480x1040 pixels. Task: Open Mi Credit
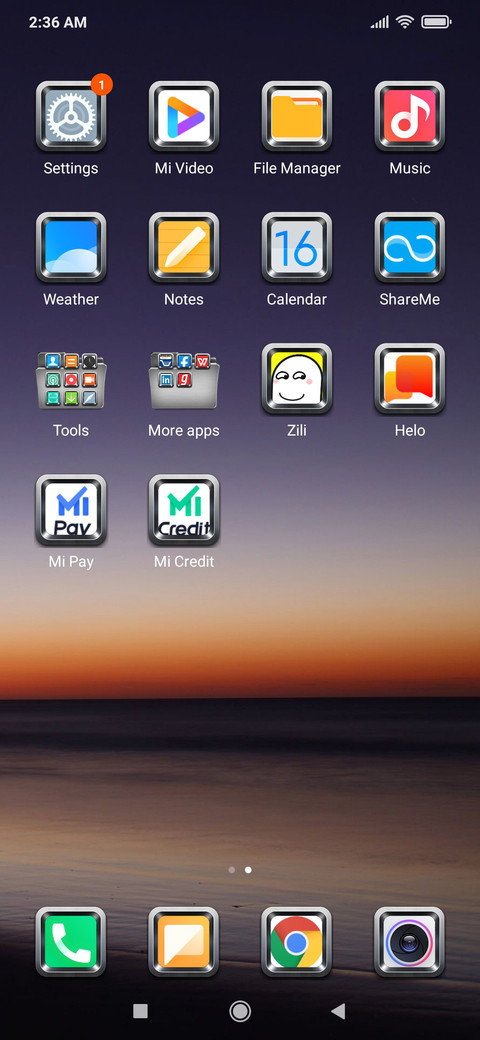pos(184,510)
